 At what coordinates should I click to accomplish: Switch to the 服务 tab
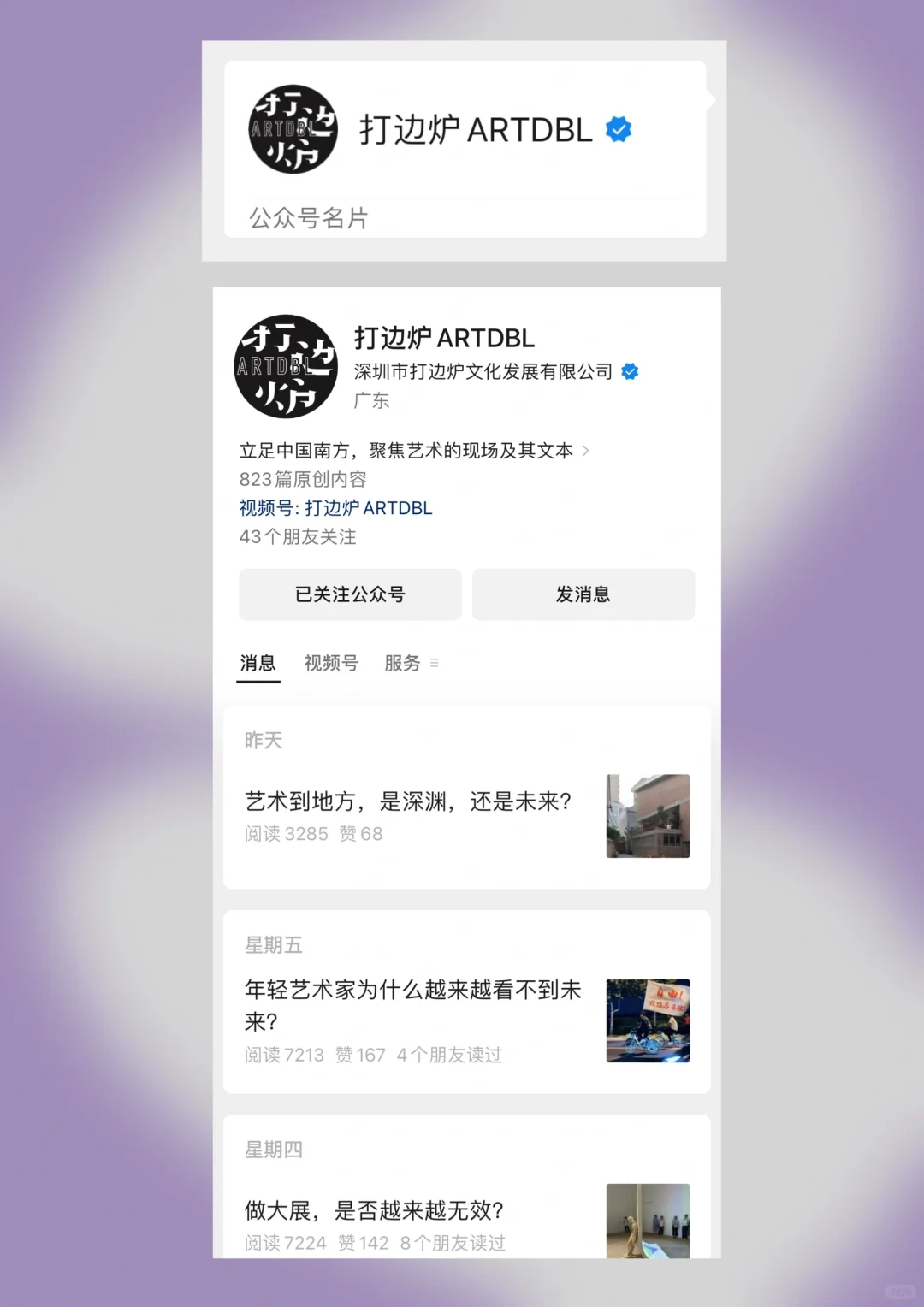402,663
